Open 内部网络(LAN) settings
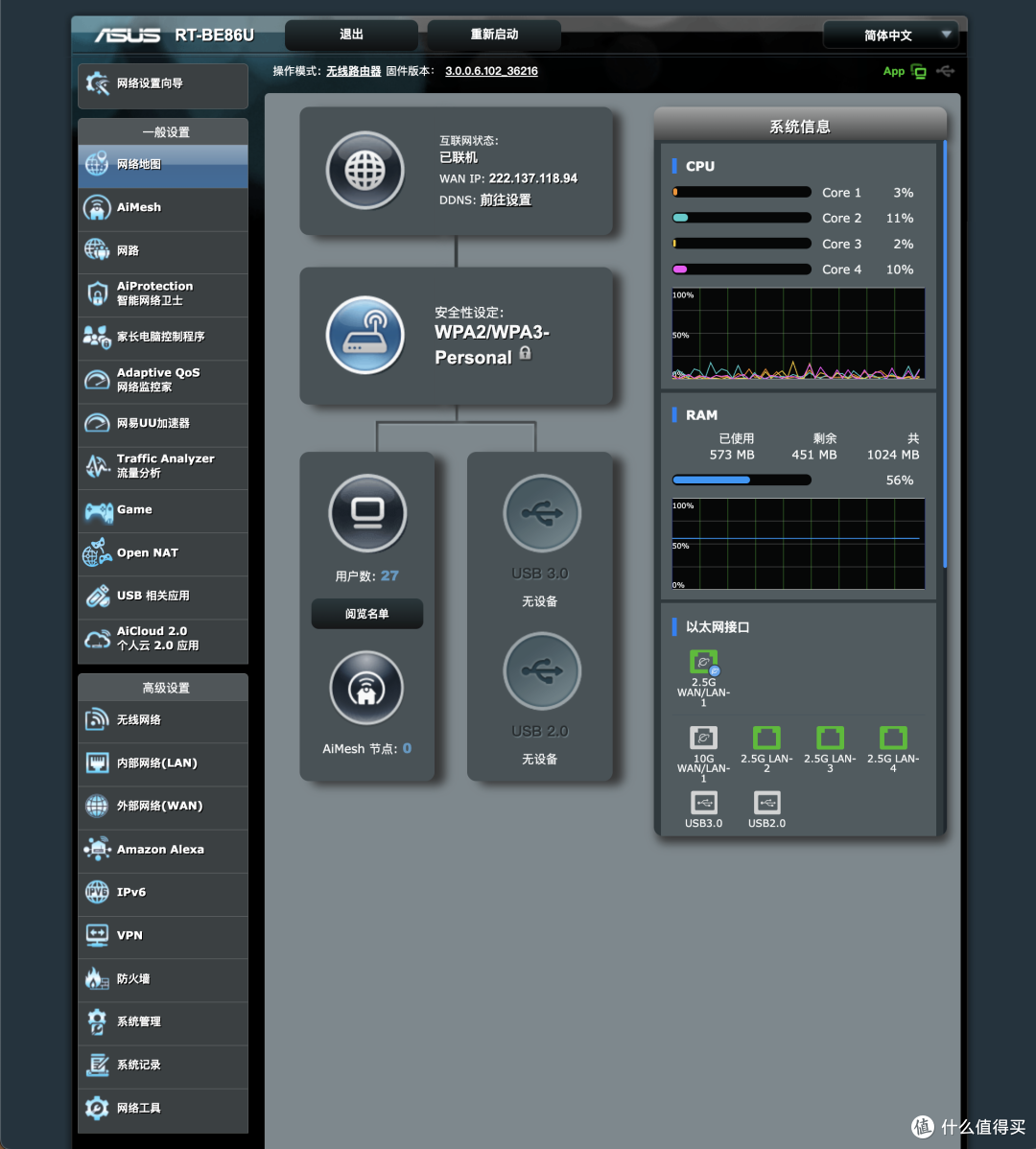 [163, 763]
